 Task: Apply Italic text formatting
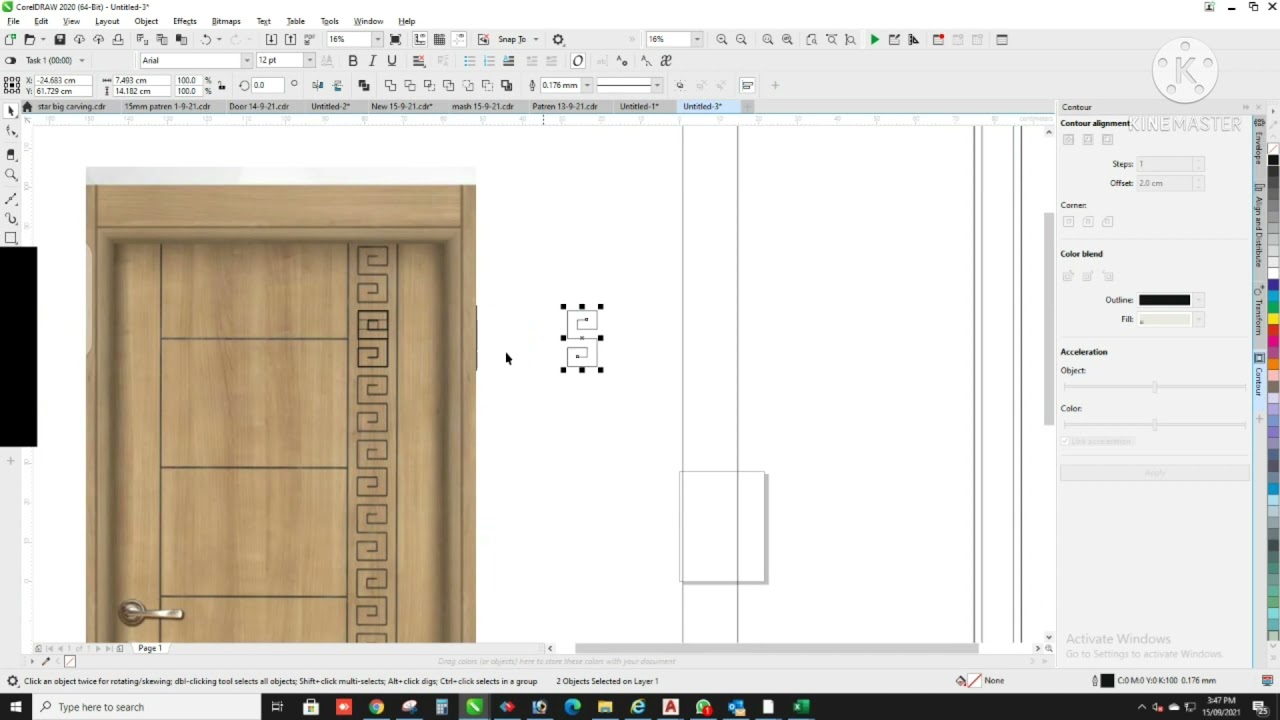click(372, 61)
